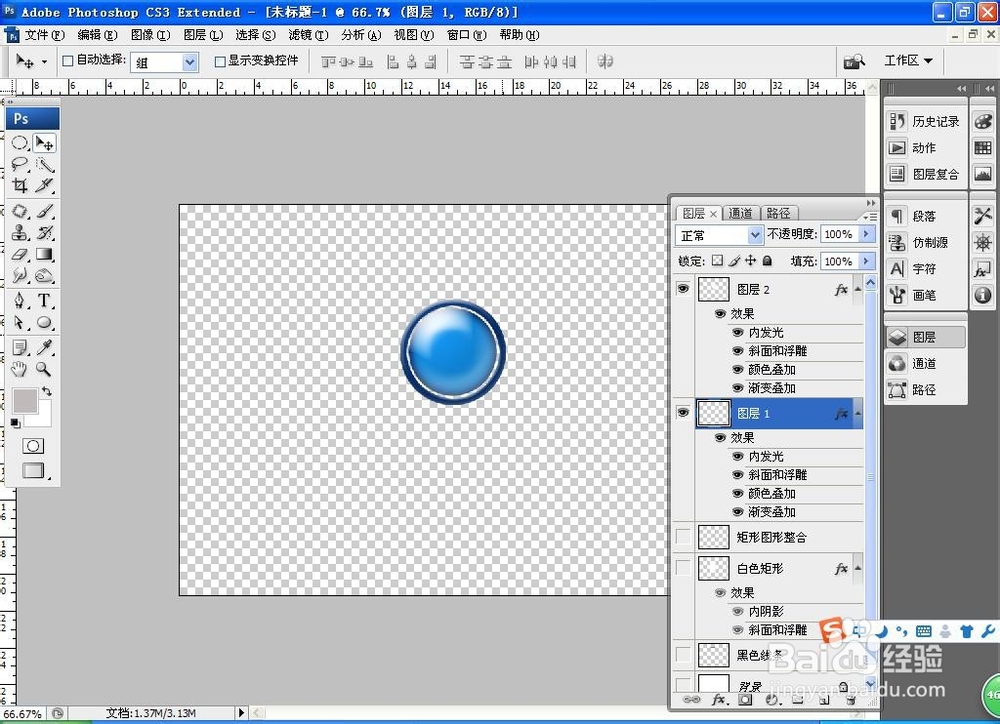Collapse effects list of 图层 2

[858, 289]
